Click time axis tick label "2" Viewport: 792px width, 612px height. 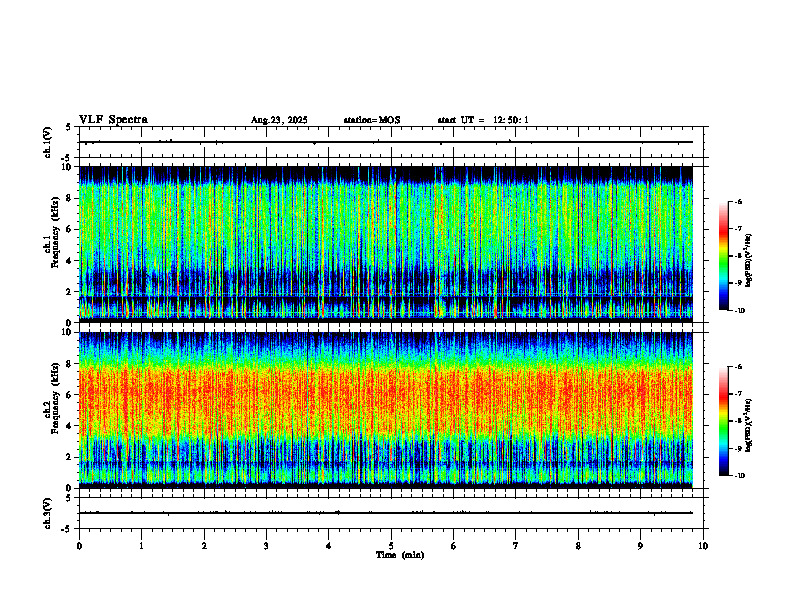[204, 546]
